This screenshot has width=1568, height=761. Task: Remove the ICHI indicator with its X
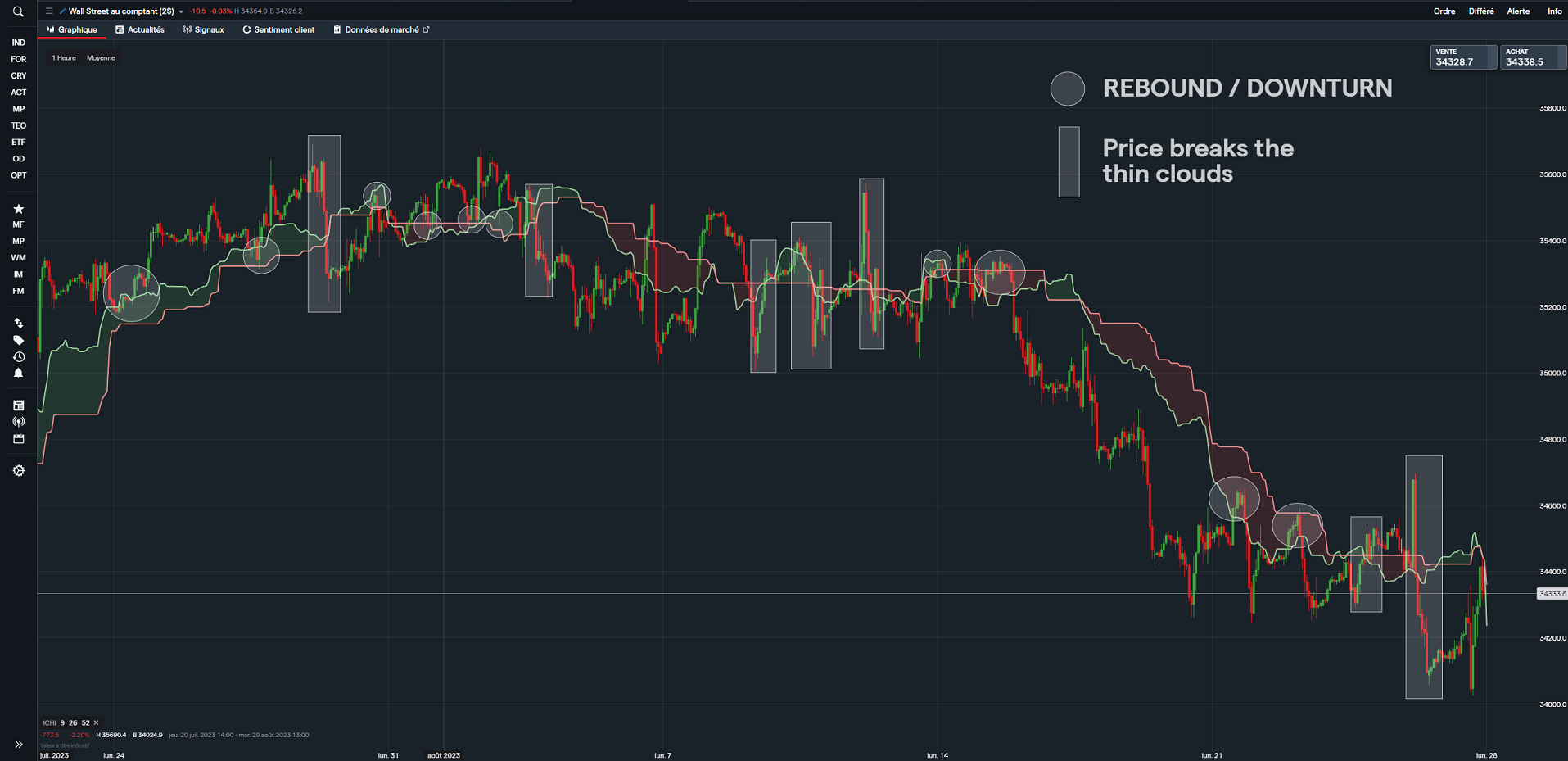pyautogui.click(x=96, y=722)
